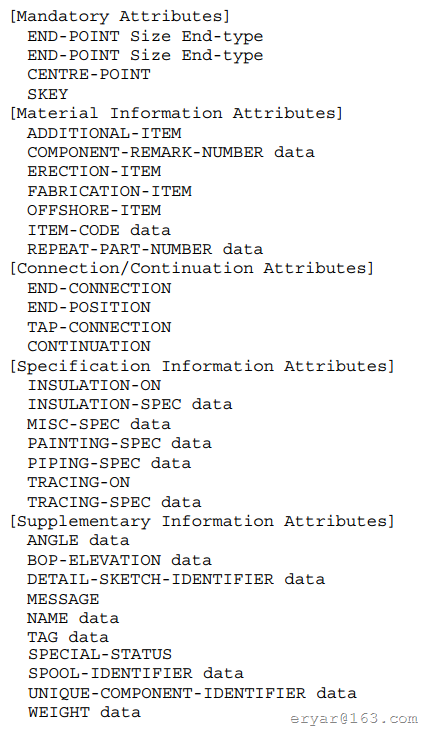Click the Connection/Continuation Attributes heading

192,268
